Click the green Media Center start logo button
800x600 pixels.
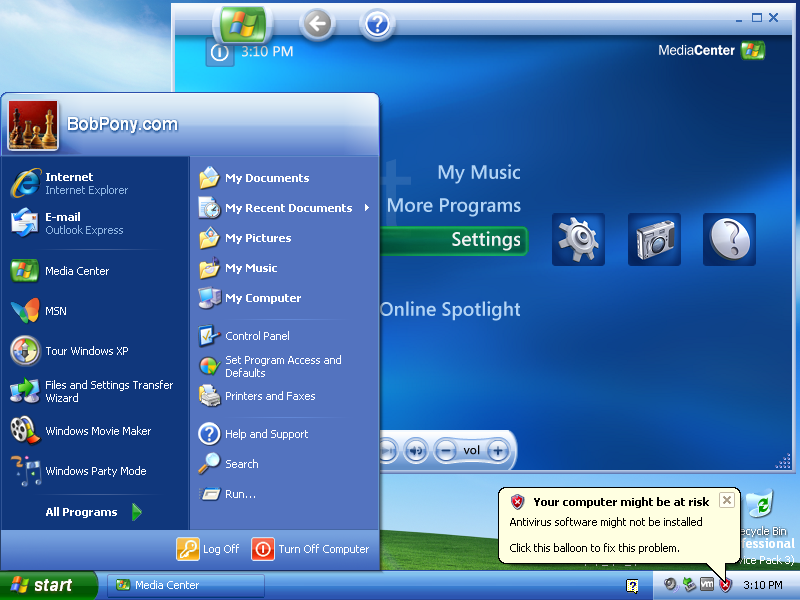[x=243, y=24]
